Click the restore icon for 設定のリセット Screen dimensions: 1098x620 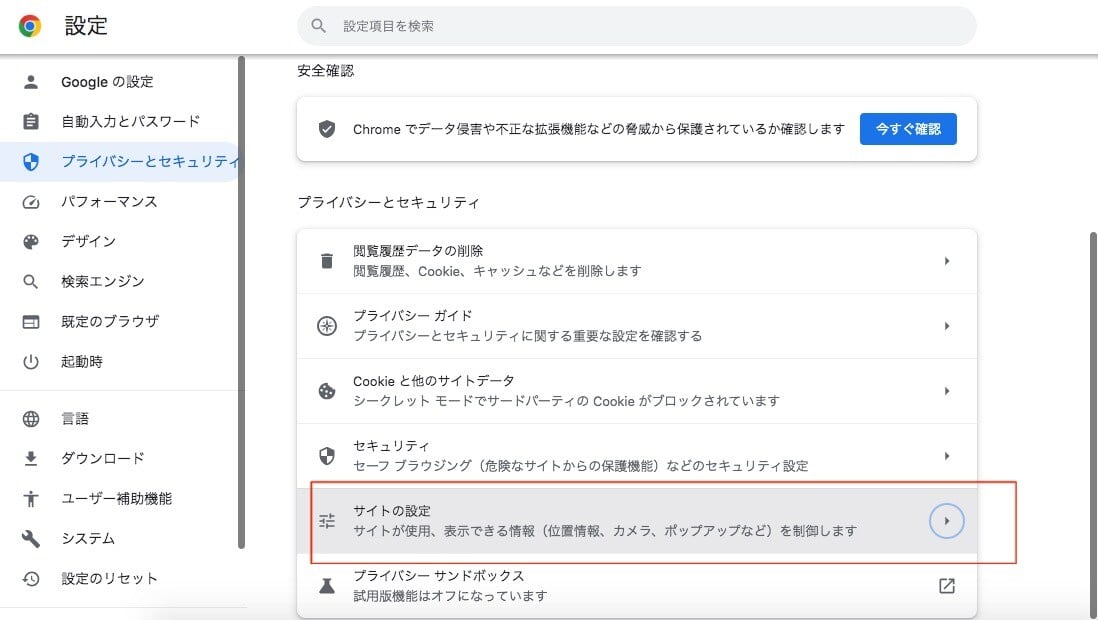[x=31, y=579]
